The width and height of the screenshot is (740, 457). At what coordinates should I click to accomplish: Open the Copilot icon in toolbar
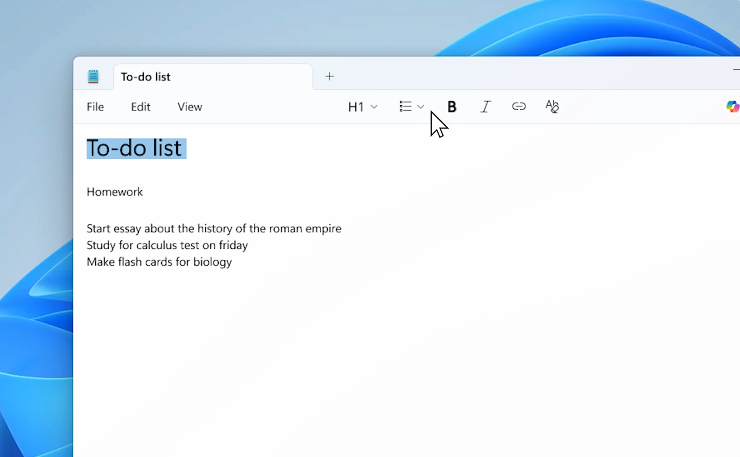pos(732,107)
